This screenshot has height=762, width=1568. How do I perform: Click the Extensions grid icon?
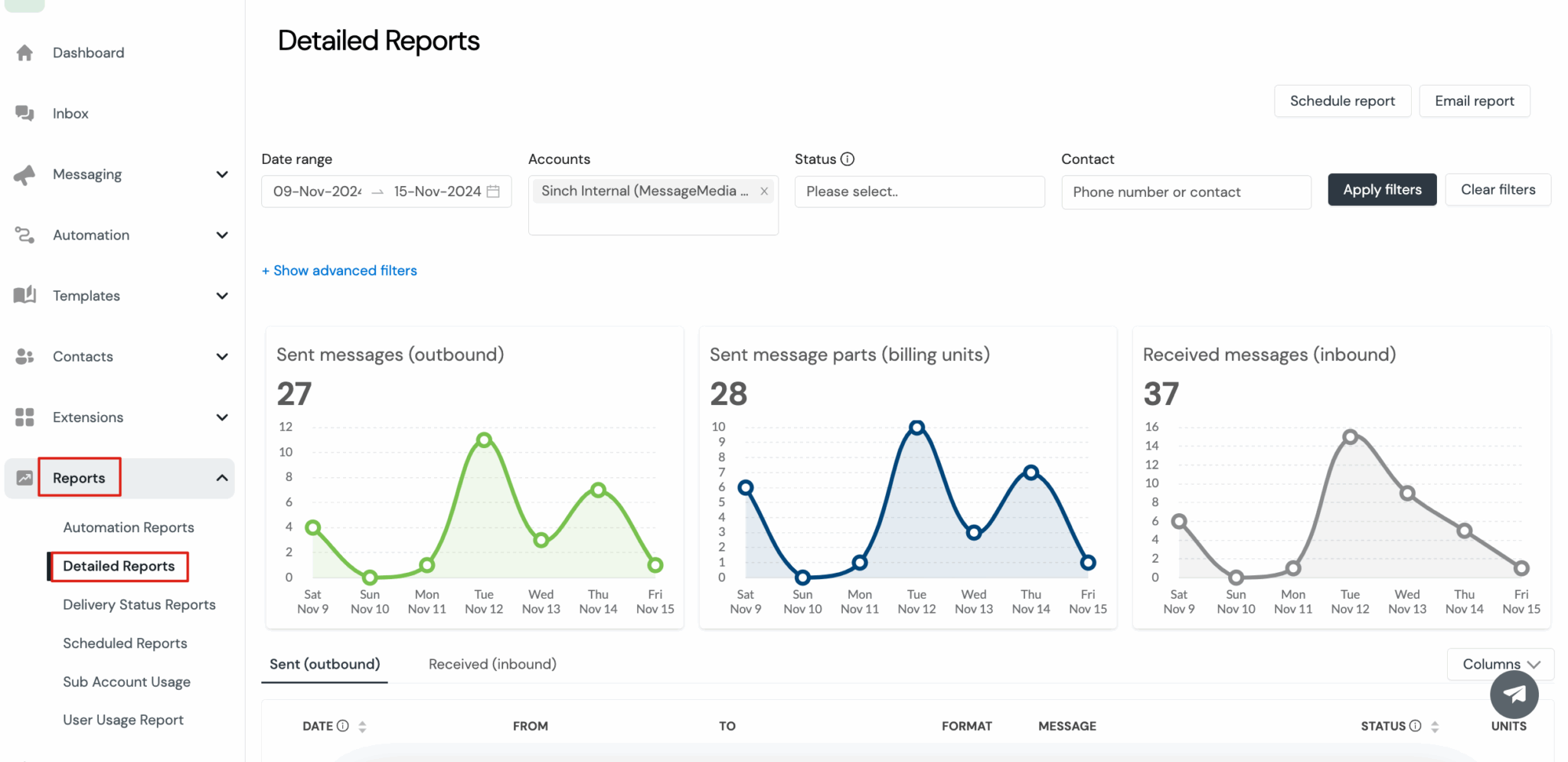(x=24, y=417)
